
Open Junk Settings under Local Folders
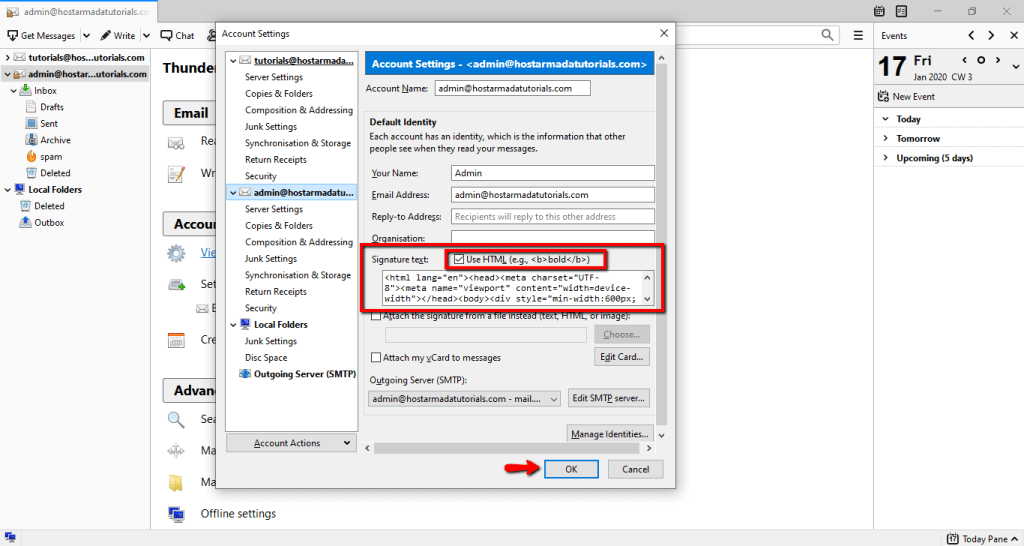[270, 341]
